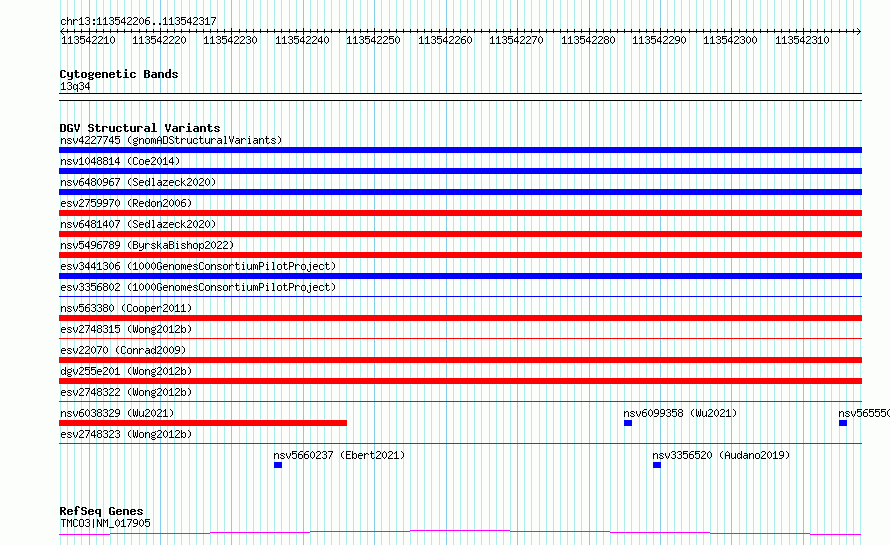Click the DGV Structural Variants track heading

pyautogui.click(x=140, y=128)
